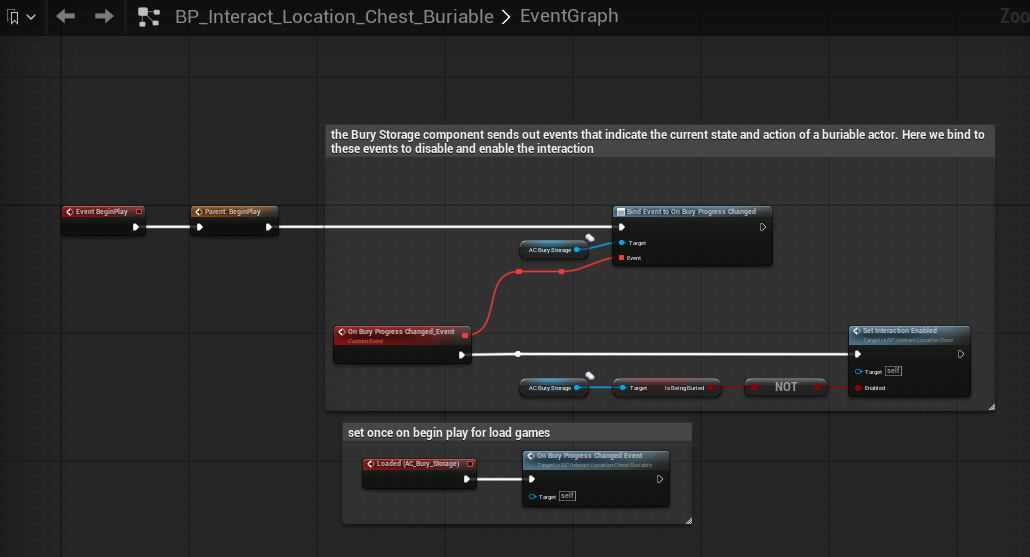The height and width of the screenshot is (557, 1030).
Task: Click the back navigation arrow
Action: click(x=66, y=17)
